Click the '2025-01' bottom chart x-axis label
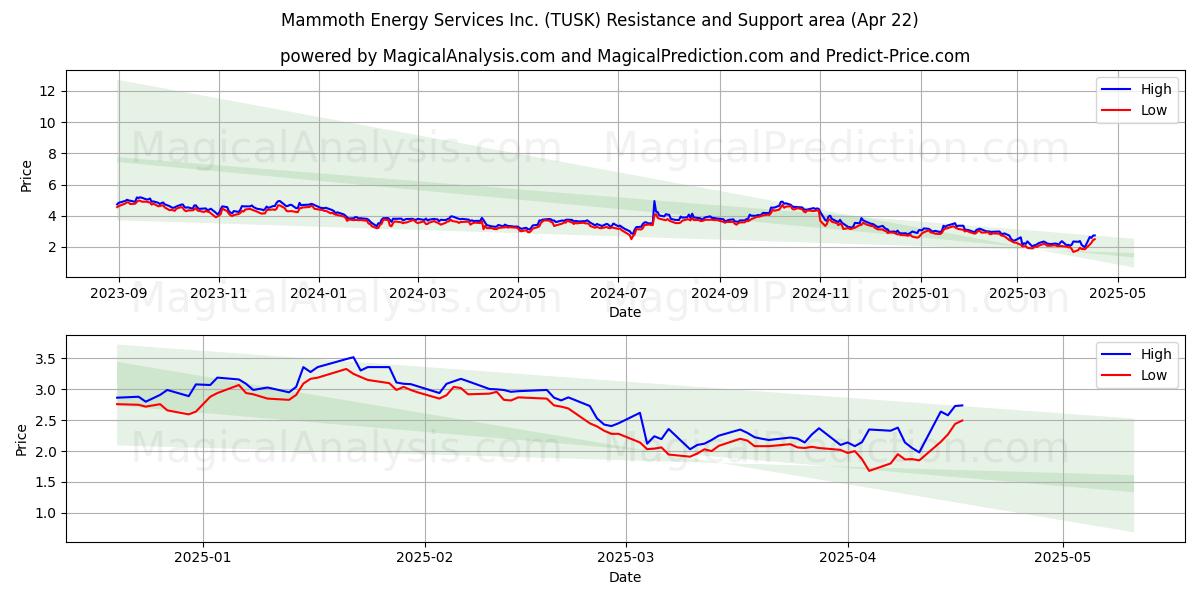This screenshot has width=1200, height=600. tap(203, 559)
